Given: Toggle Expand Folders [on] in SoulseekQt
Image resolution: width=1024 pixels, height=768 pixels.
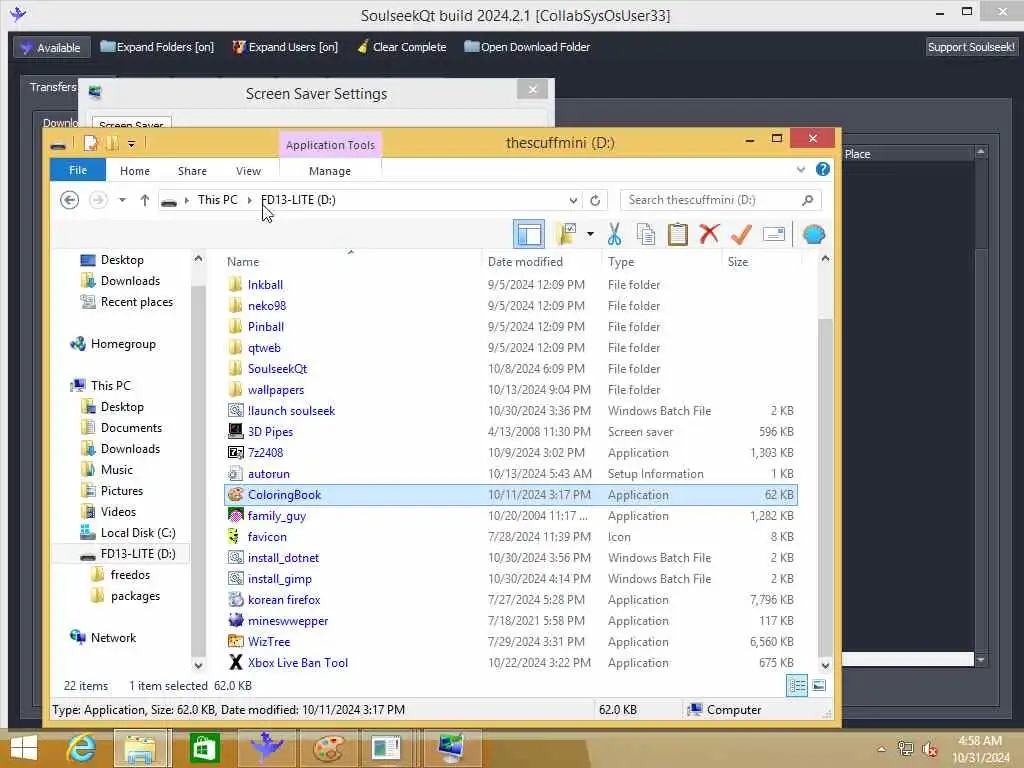Looking at the screenshot, I should point(157,47).
